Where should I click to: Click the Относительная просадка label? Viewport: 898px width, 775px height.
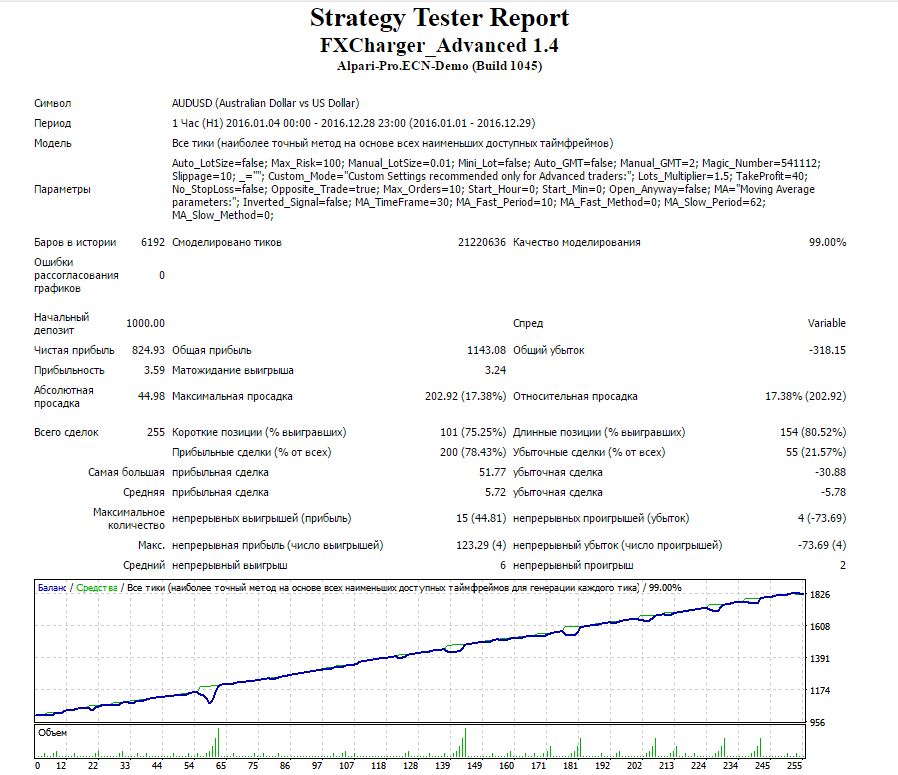[x=575, y=396]
